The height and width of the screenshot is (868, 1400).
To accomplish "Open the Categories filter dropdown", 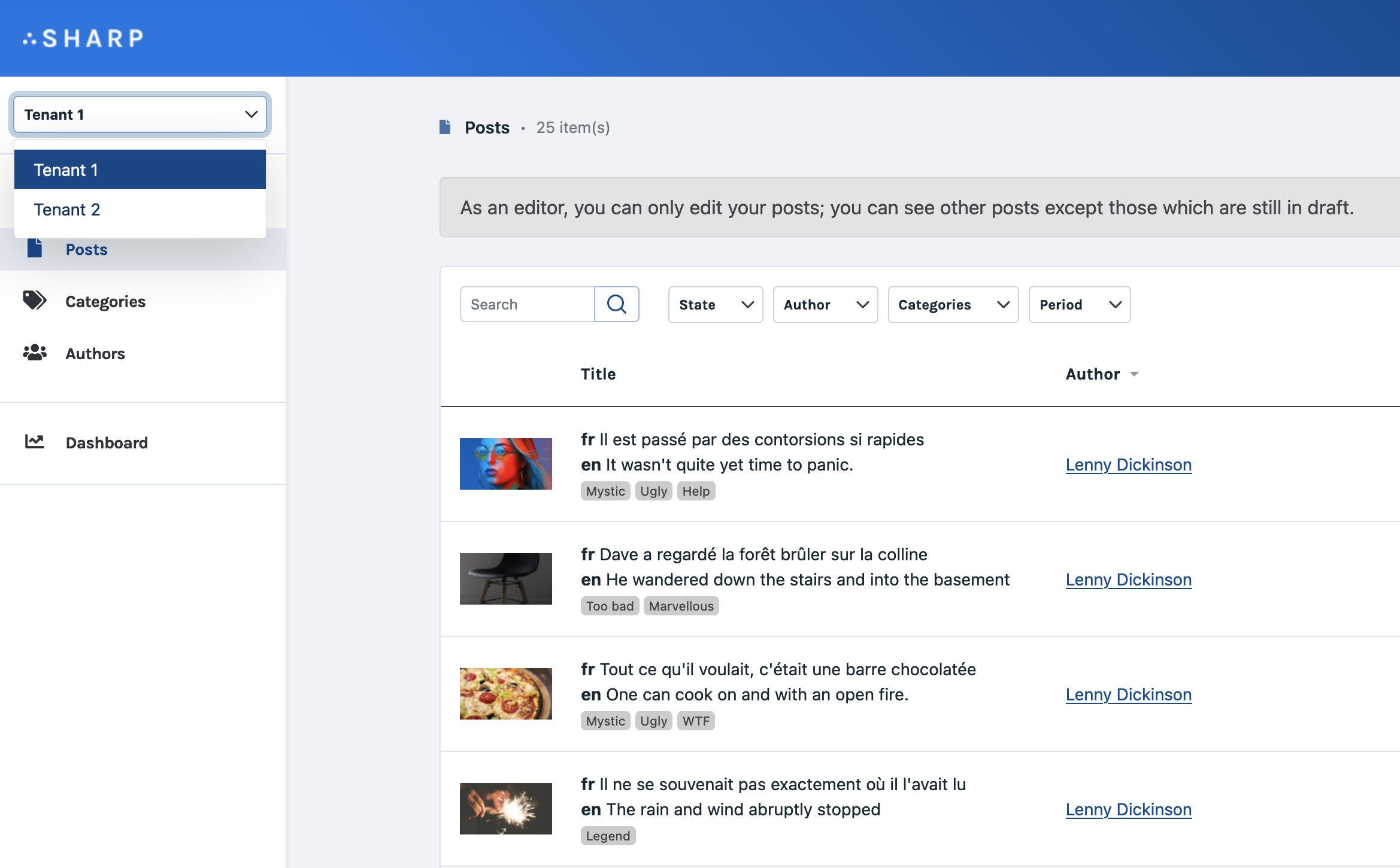I will pos(953,305).
